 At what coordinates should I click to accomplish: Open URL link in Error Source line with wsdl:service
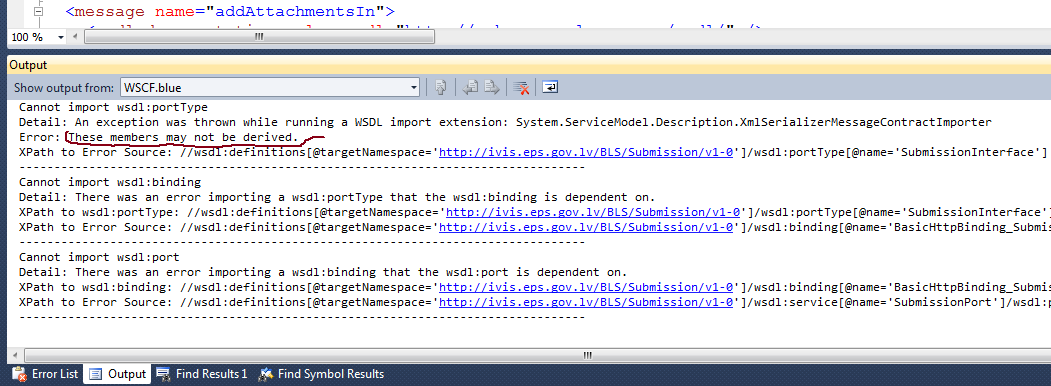[586, 302]
